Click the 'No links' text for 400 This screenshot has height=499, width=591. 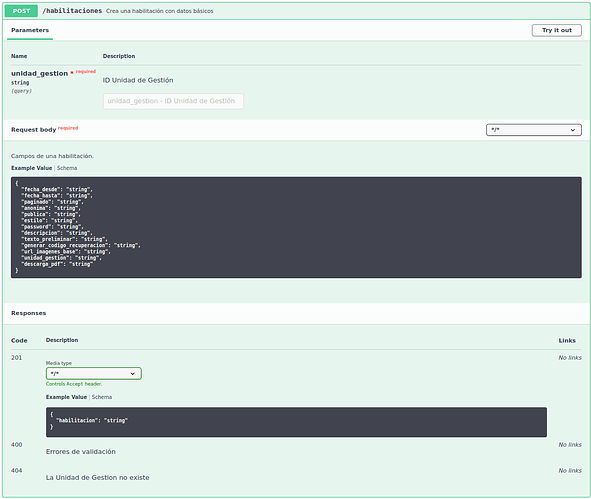click(570, 445)
